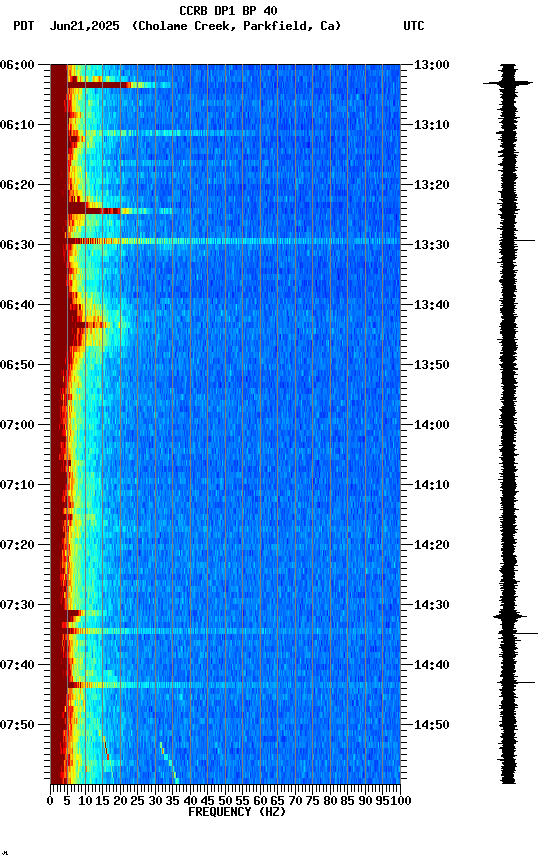
Task: Click the '07:50' PDT time label
Action: point(17,725)
